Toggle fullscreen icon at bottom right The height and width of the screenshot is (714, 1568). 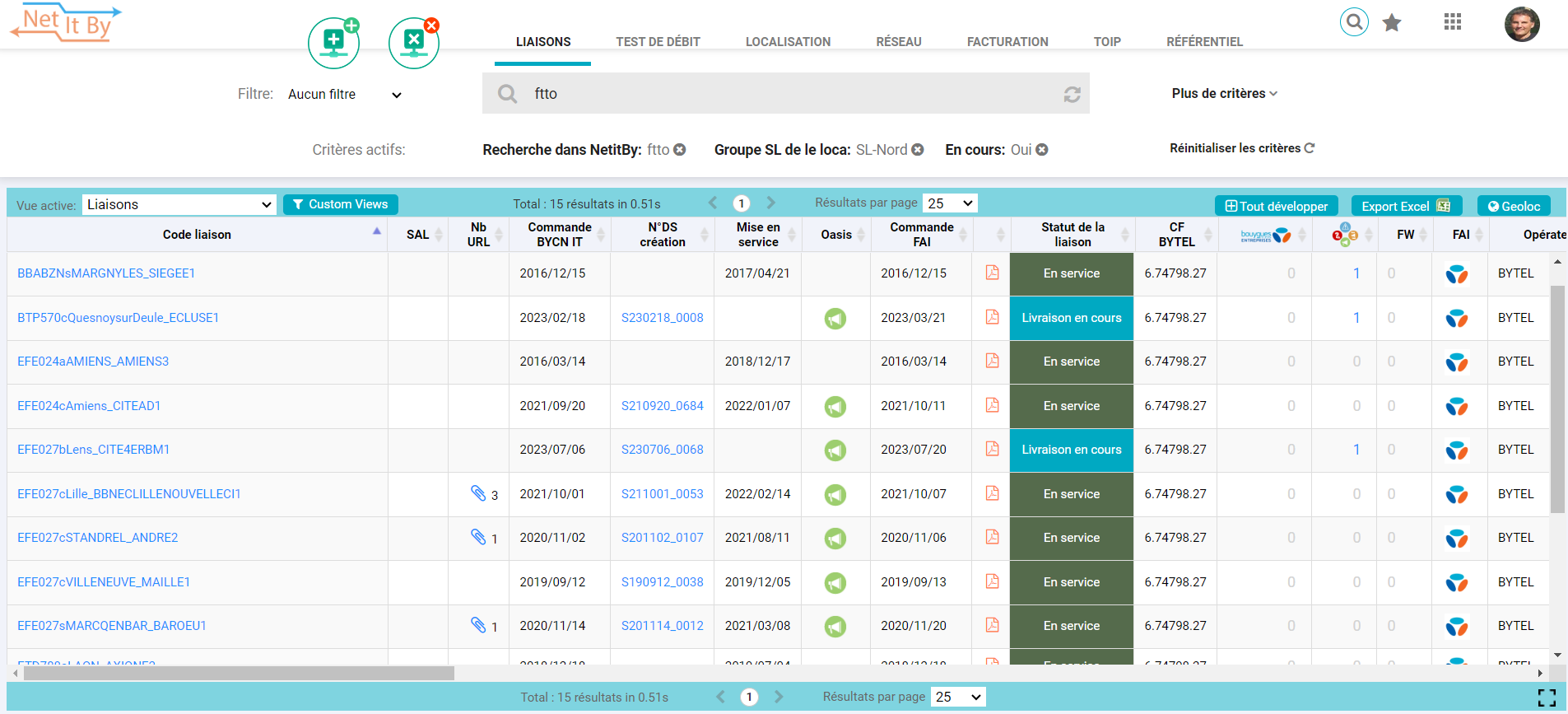[1546, 698]
